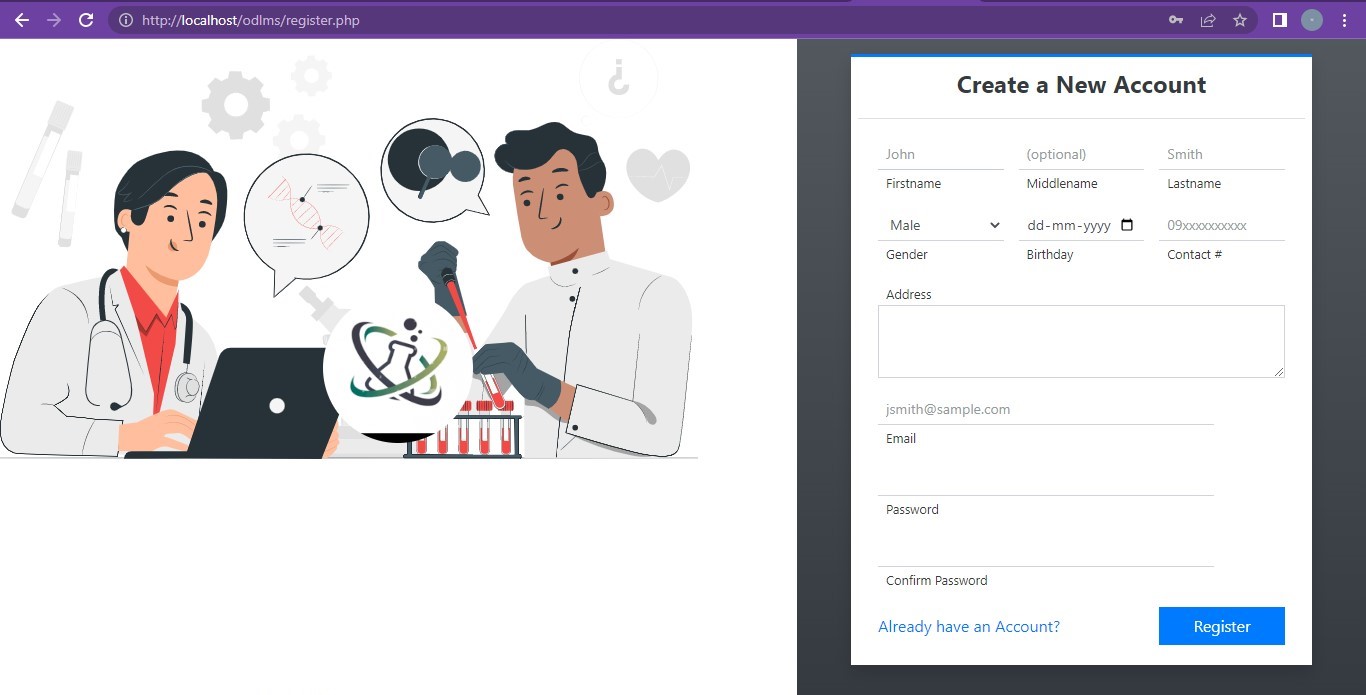Click the Address label
The height and width of the screenshot is (695, 1366).
point(908,295)
